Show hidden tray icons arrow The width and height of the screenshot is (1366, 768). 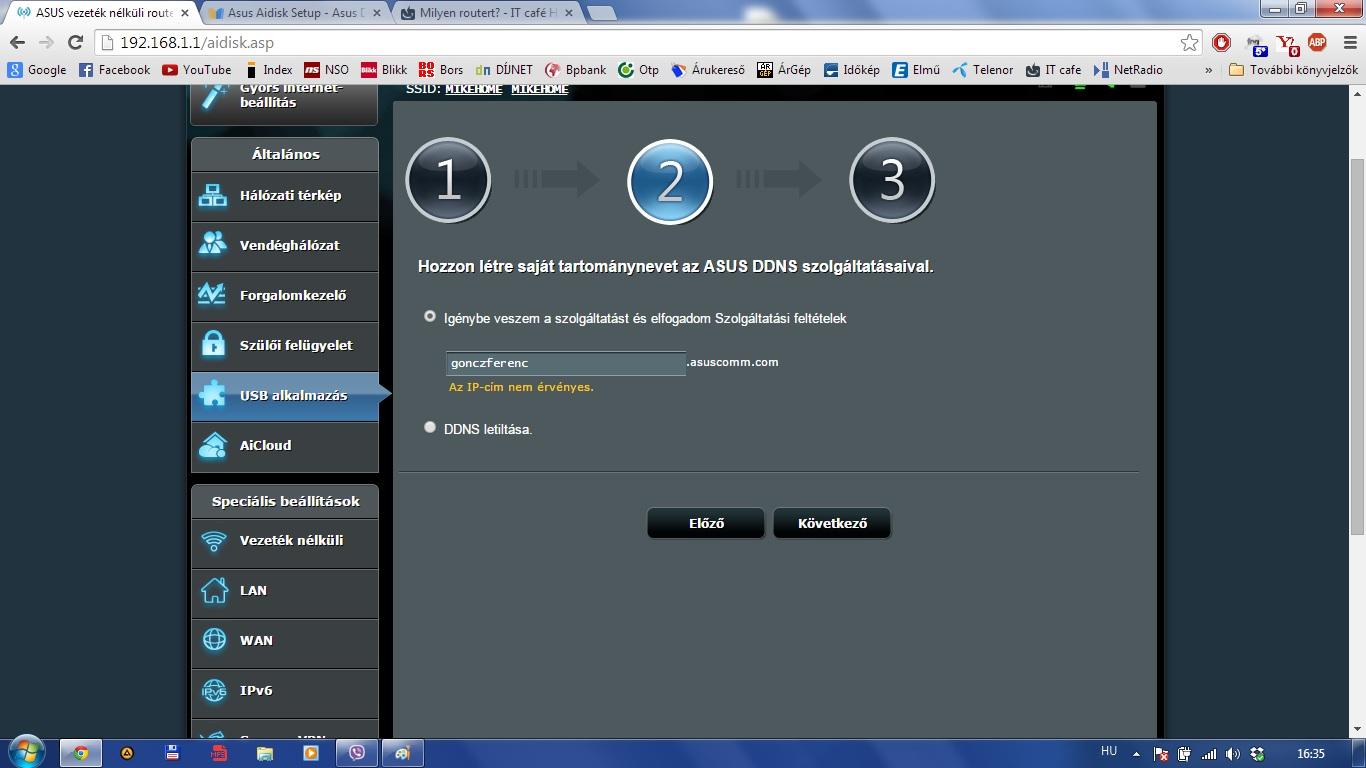coord(1136,754)
